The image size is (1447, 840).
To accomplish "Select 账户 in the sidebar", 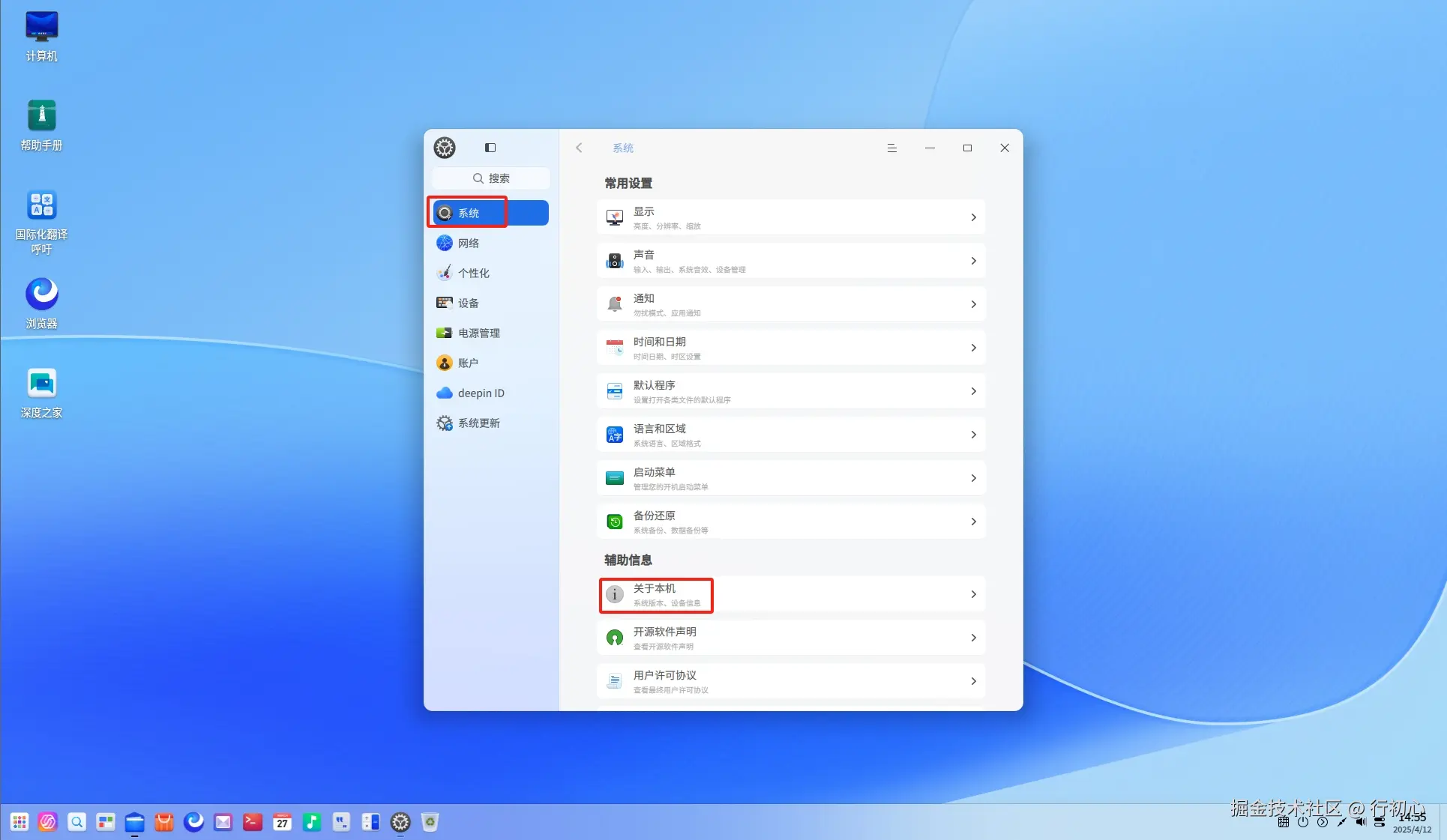I will point(490,363).
